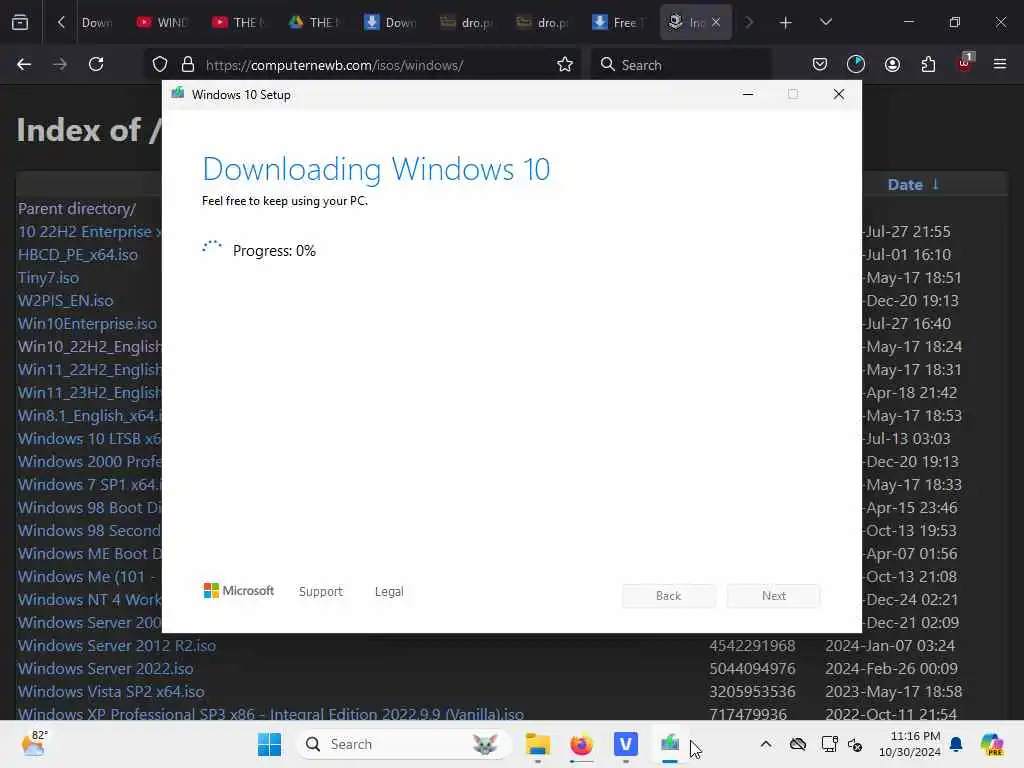Click date 2024-Jan-07 03:24 text
This screenshot has height=768, width=1024.
click(x=890, y=646)
